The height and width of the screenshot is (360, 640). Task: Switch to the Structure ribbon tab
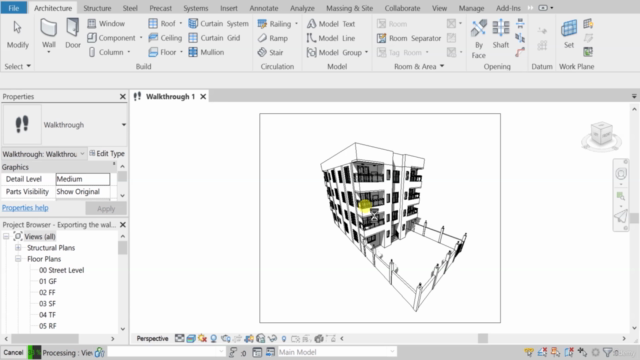(x=97, y=8)
